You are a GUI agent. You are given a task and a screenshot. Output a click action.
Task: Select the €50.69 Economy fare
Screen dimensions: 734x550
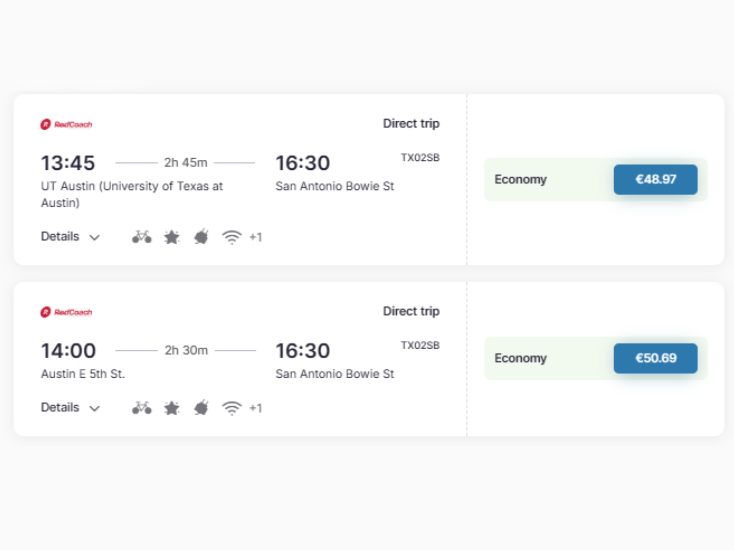click(x=655, y=358)
